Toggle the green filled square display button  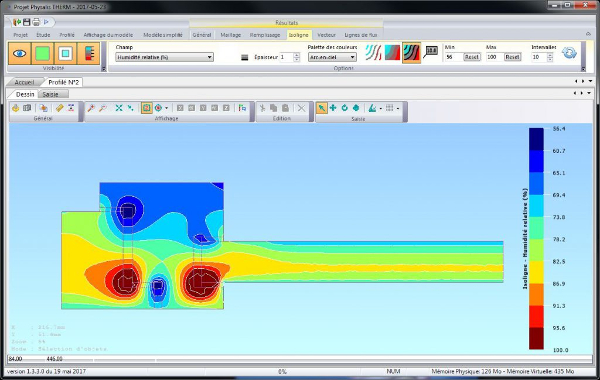(x=42, y=53)
